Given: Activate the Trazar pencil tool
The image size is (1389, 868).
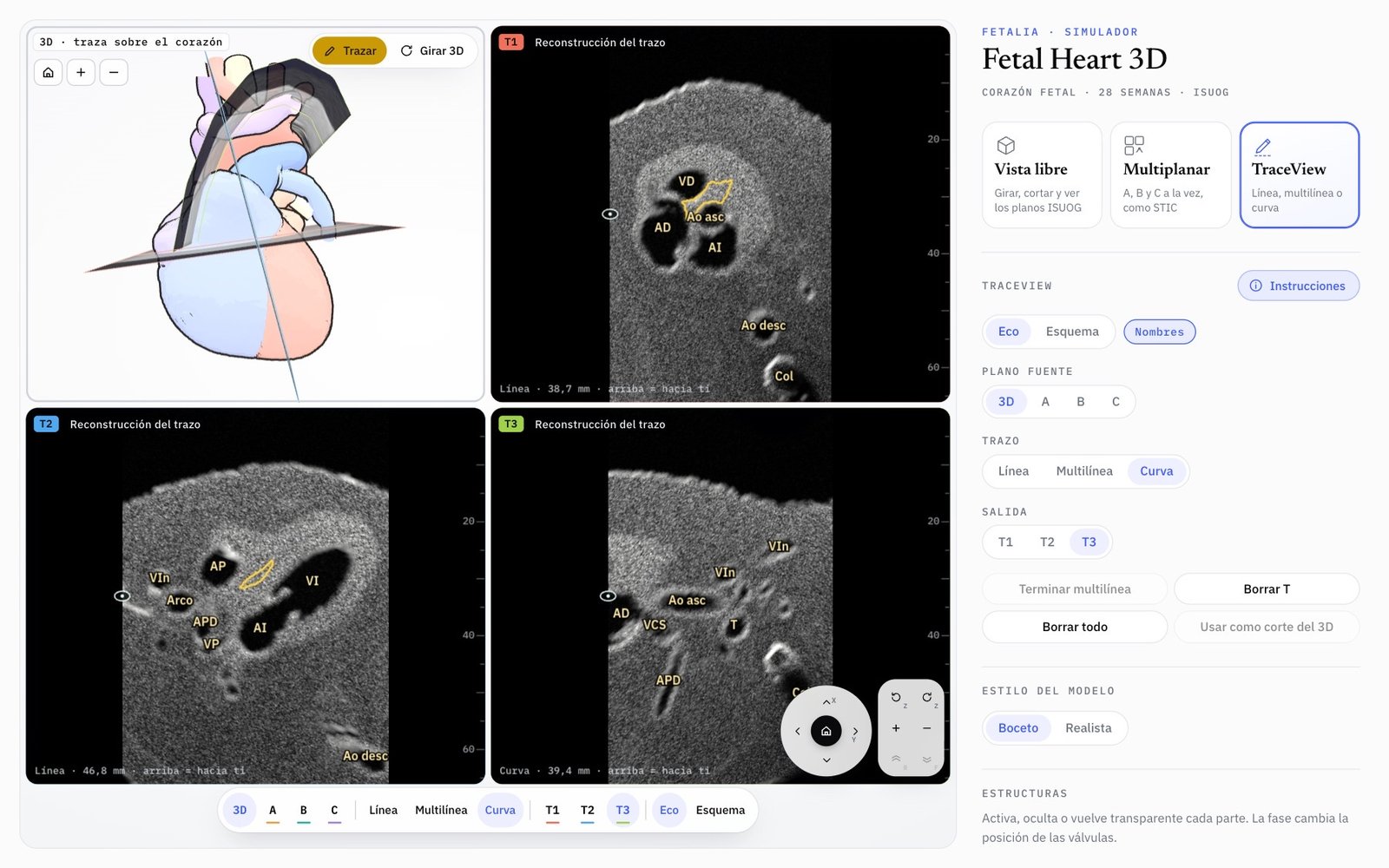Looking at the screenshot, I should click(x=350, y=50).
